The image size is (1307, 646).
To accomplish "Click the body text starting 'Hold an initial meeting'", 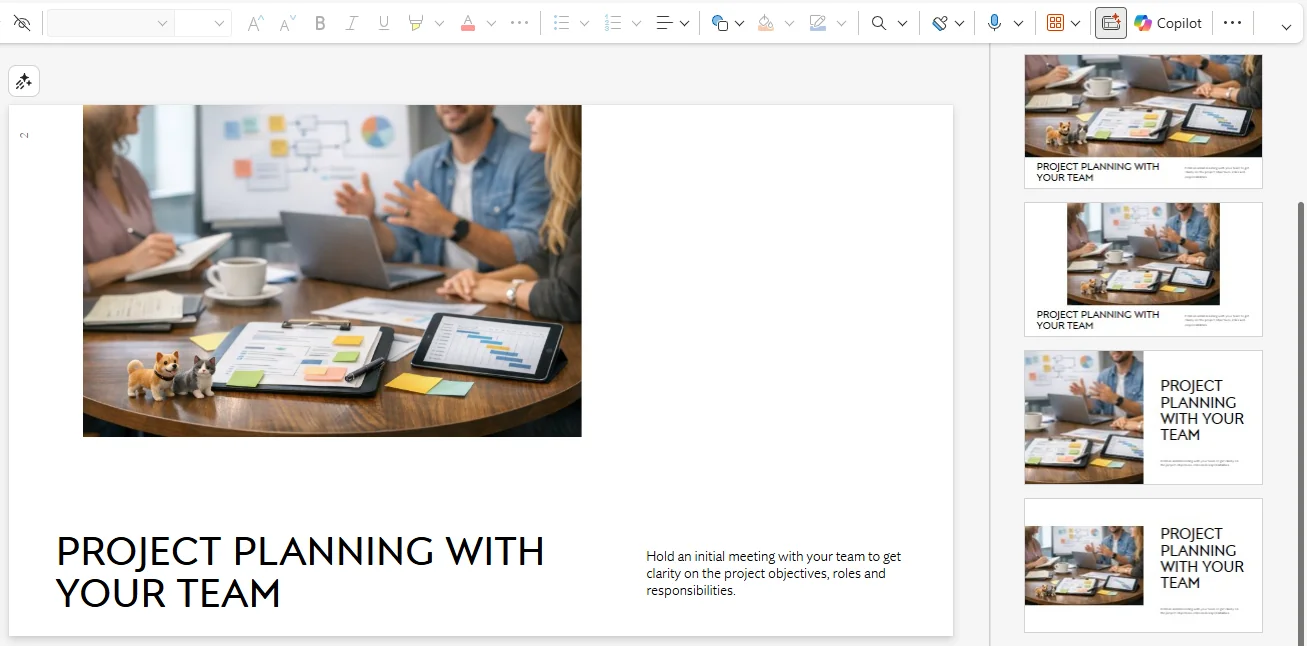I will point(774,573).
